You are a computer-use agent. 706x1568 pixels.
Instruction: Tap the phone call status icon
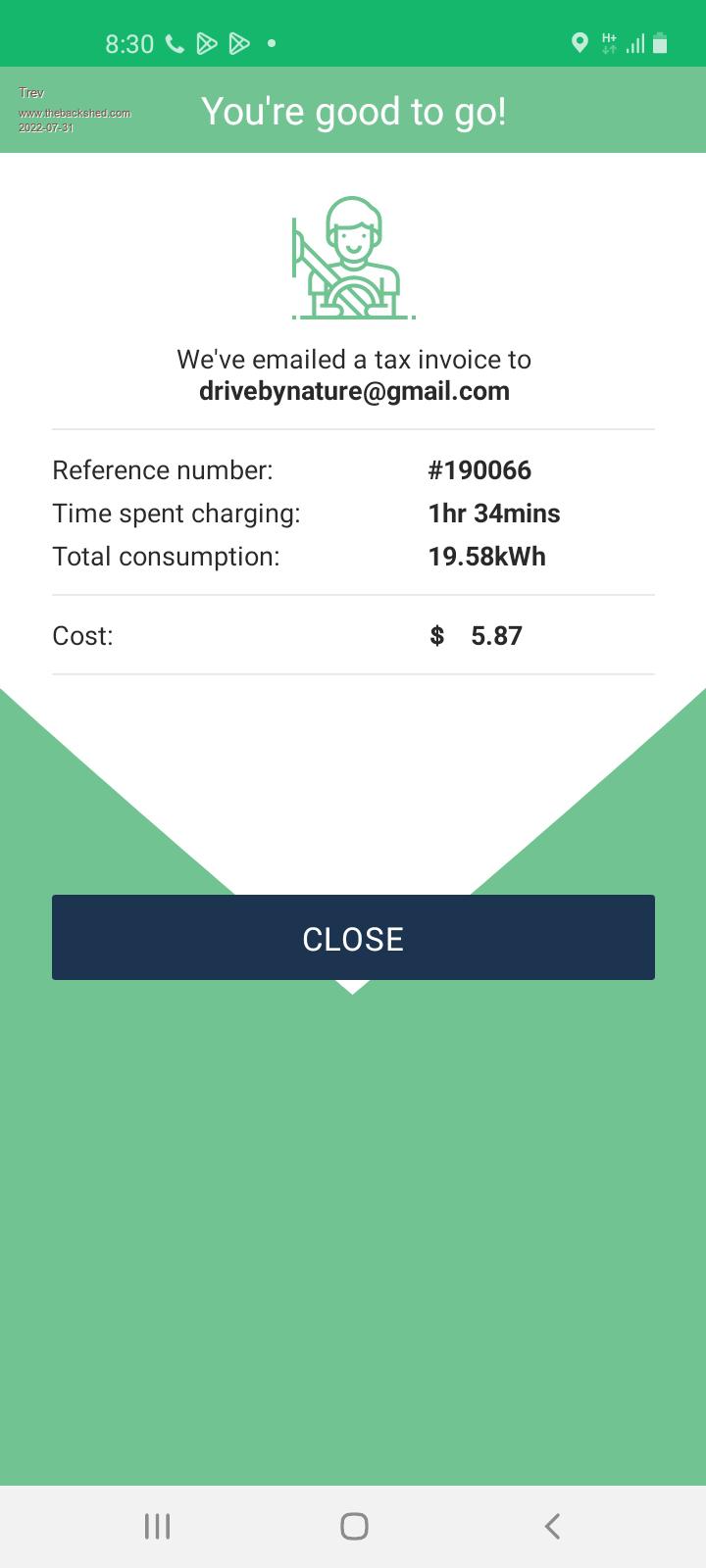176,43
